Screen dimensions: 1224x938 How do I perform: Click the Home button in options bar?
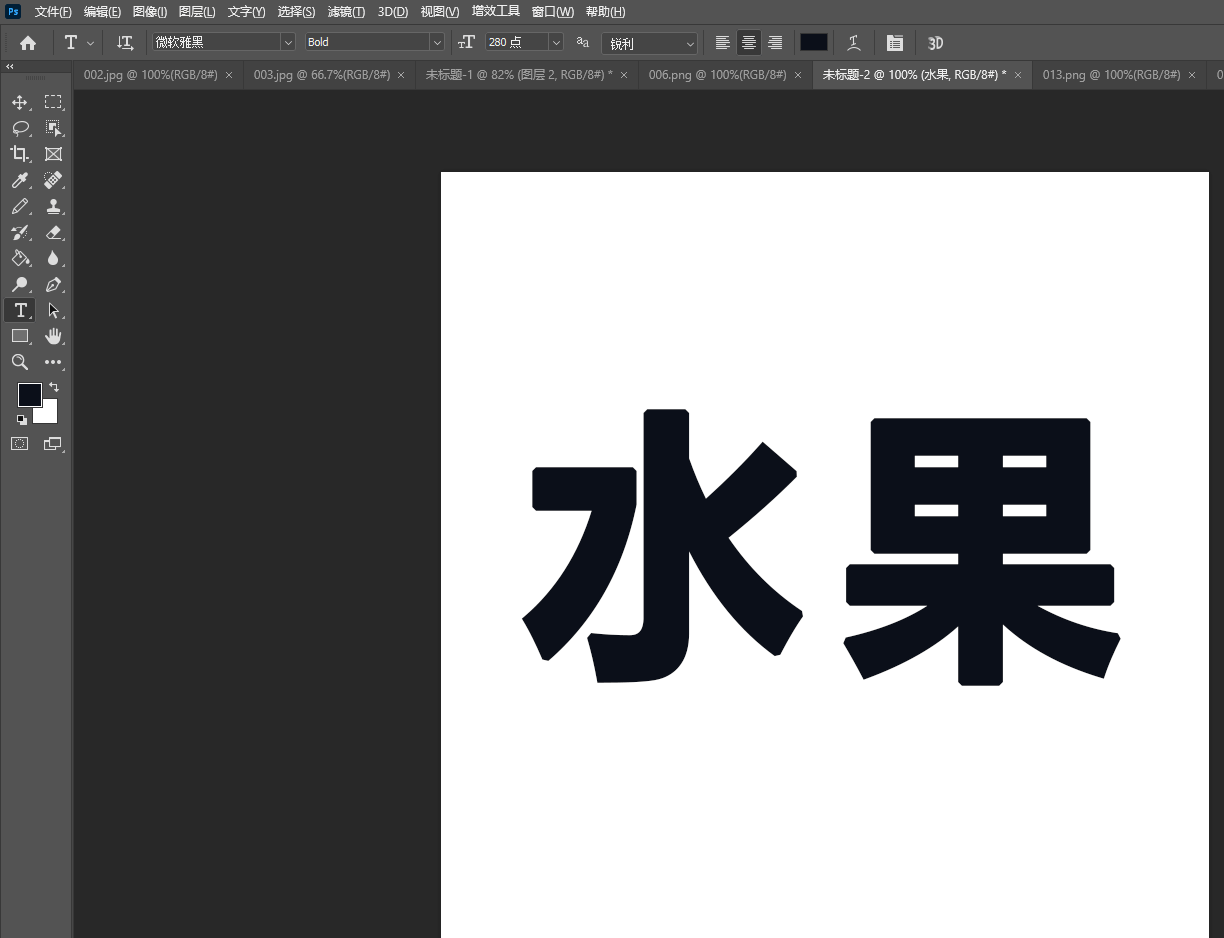[x=28, y=43]
